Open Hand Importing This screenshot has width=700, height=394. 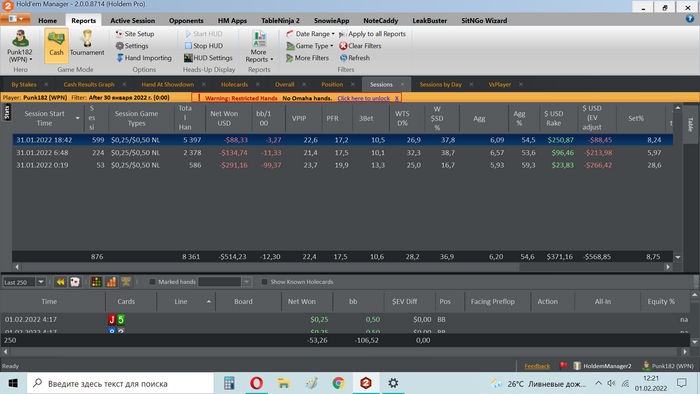[x=144, y=58]
